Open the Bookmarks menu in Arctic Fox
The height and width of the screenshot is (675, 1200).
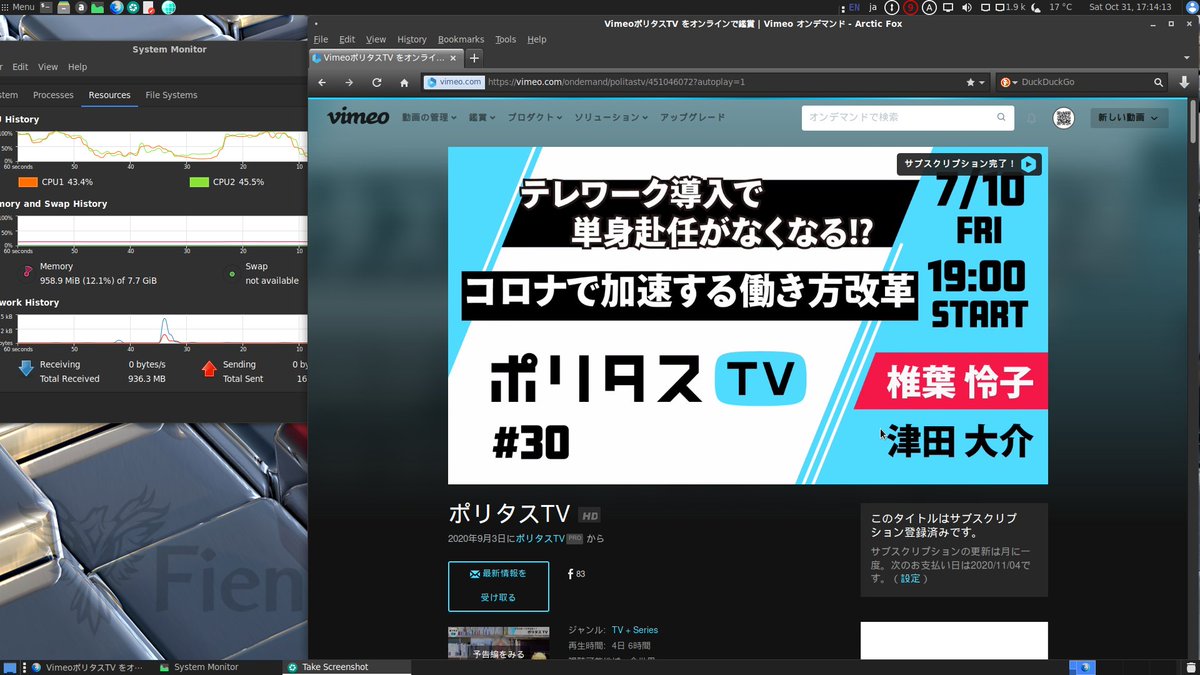coord(461,39)
